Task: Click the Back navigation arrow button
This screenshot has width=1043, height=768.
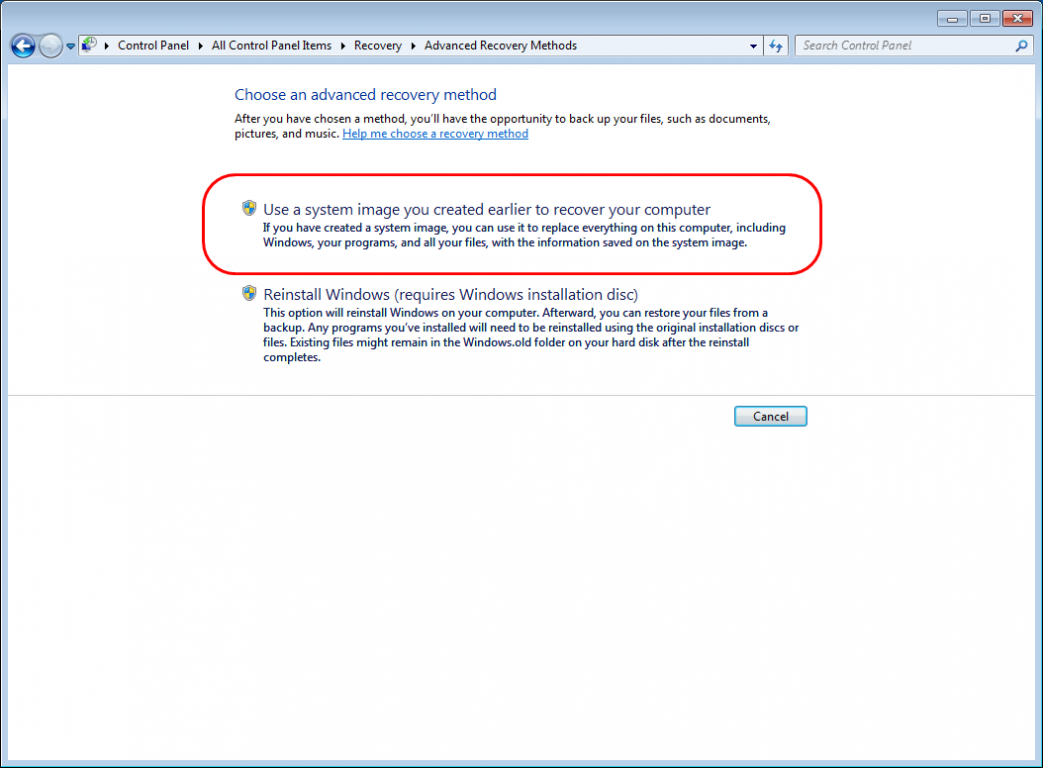Action: coord(23,46)
